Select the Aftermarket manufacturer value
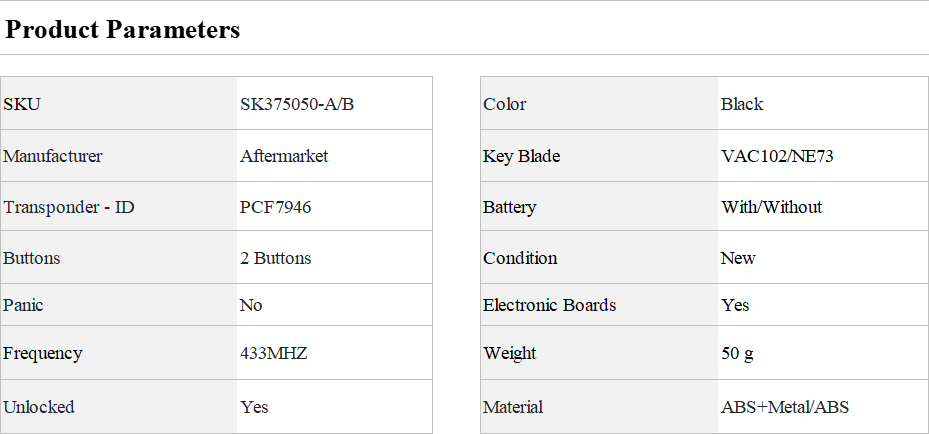This screenshot has height=434, width=929. tap(284, 156)
